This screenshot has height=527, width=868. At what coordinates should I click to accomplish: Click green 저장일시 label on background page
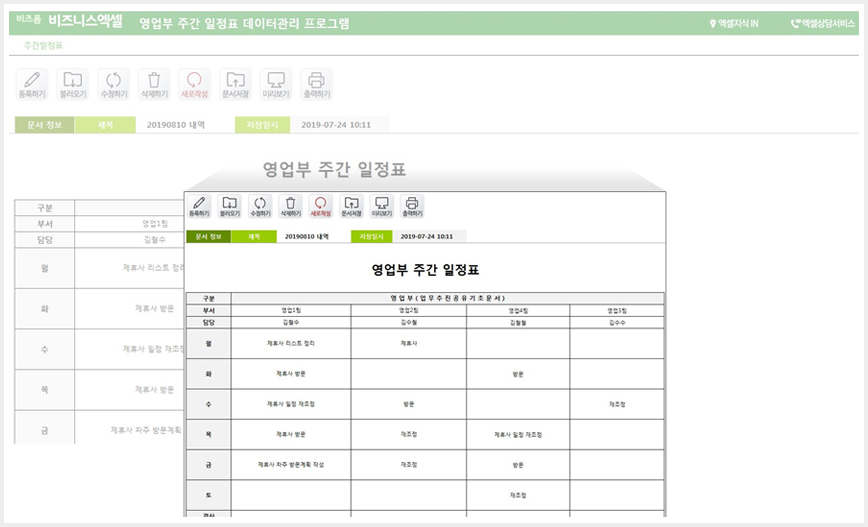pos(262,125)
